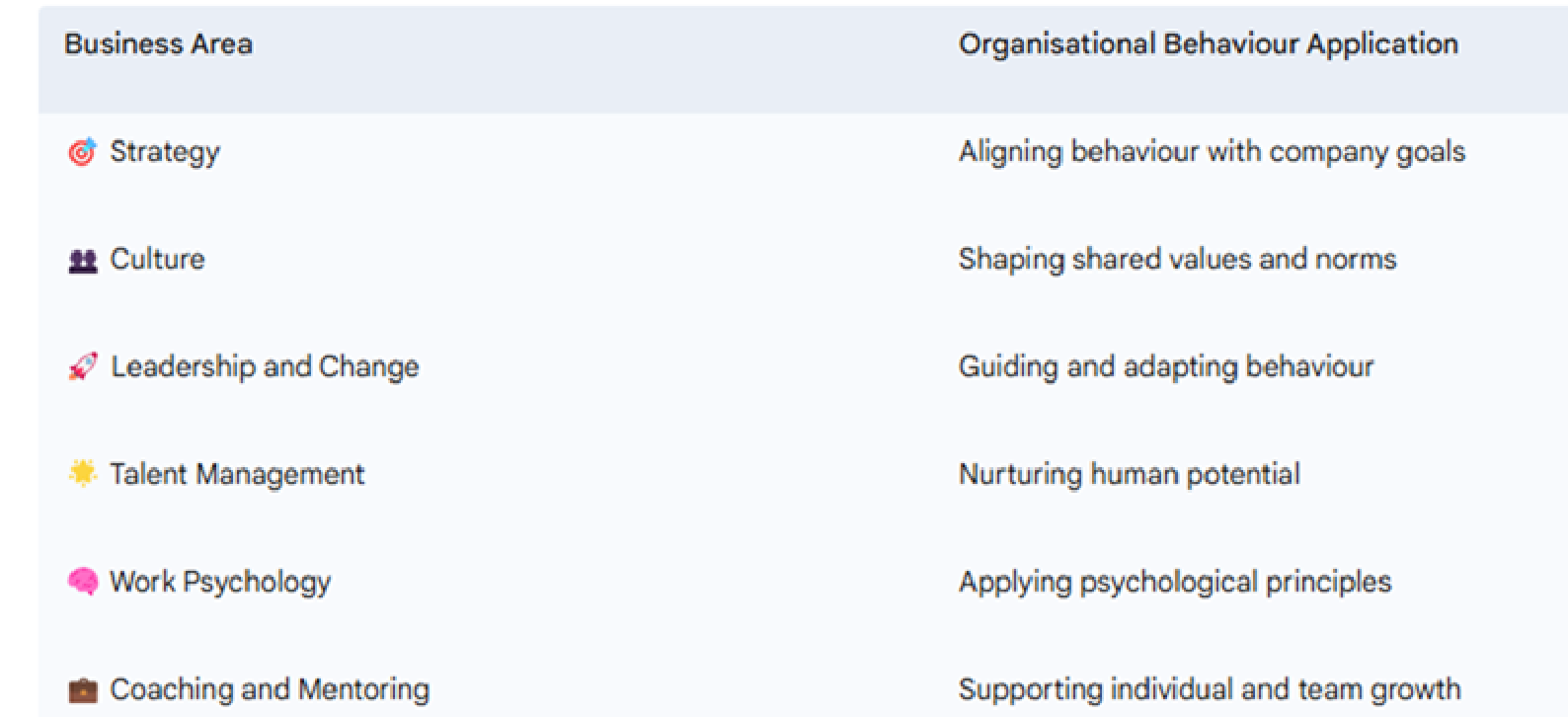Click 'Applying psychological principles' cell
The image size is (1568, 717).
[1175, 582]
